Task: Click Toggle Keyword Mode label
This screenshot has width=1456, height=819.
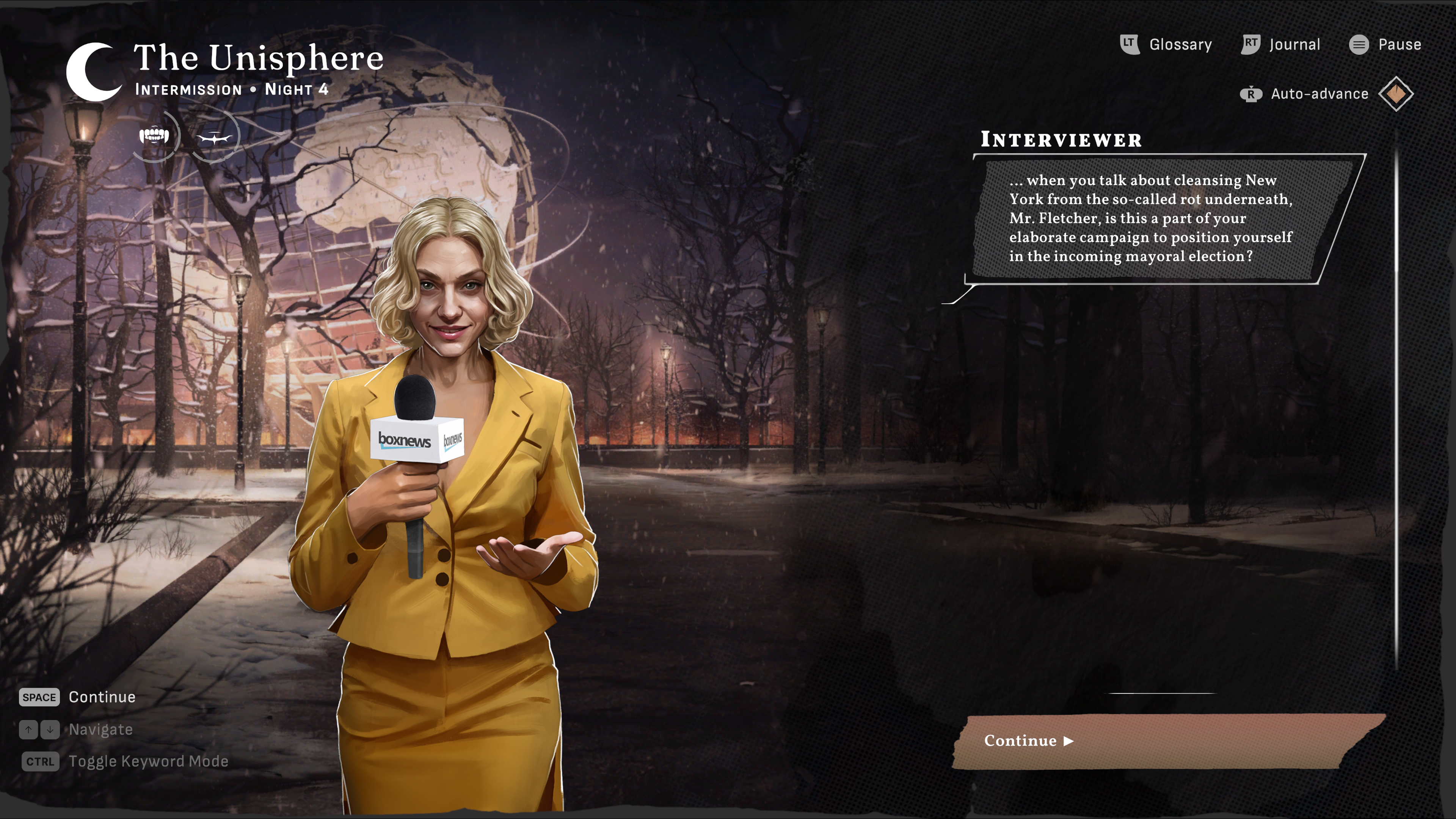Action: click(149, 761)
